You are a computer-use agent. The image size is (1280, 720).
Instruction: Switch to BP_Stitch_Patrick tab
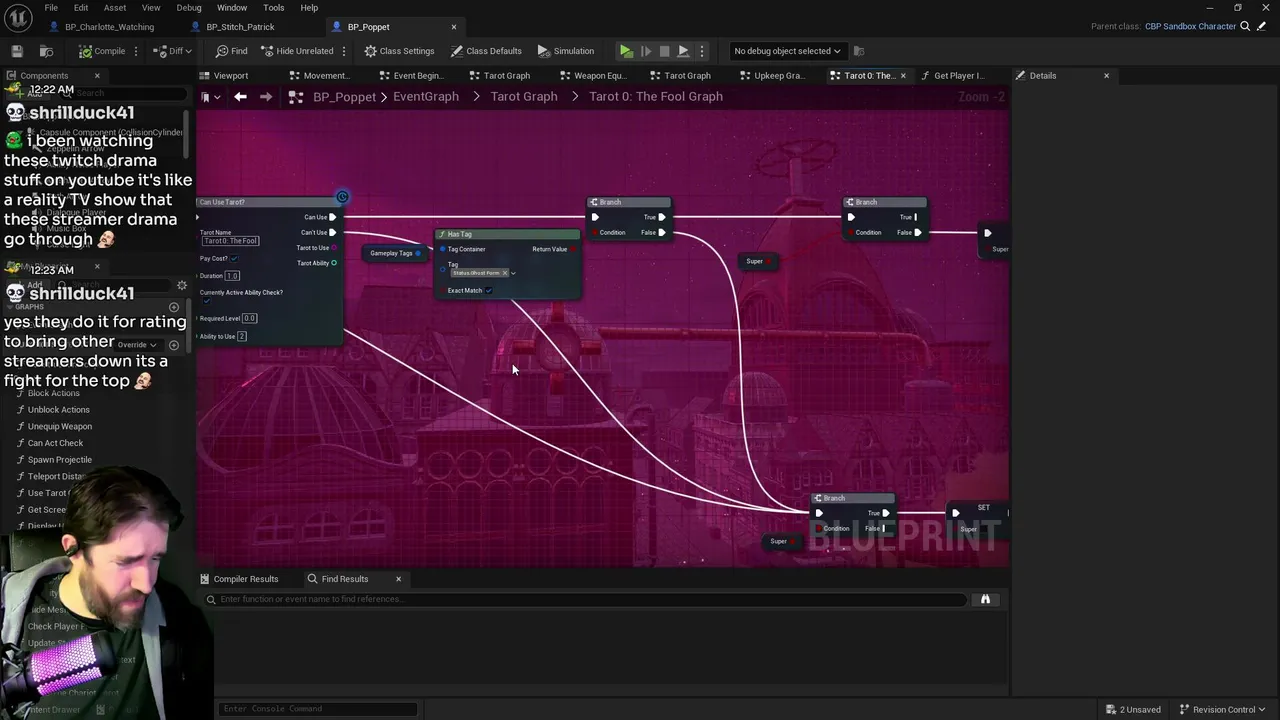pyautogui.click(x=240, y=27)
